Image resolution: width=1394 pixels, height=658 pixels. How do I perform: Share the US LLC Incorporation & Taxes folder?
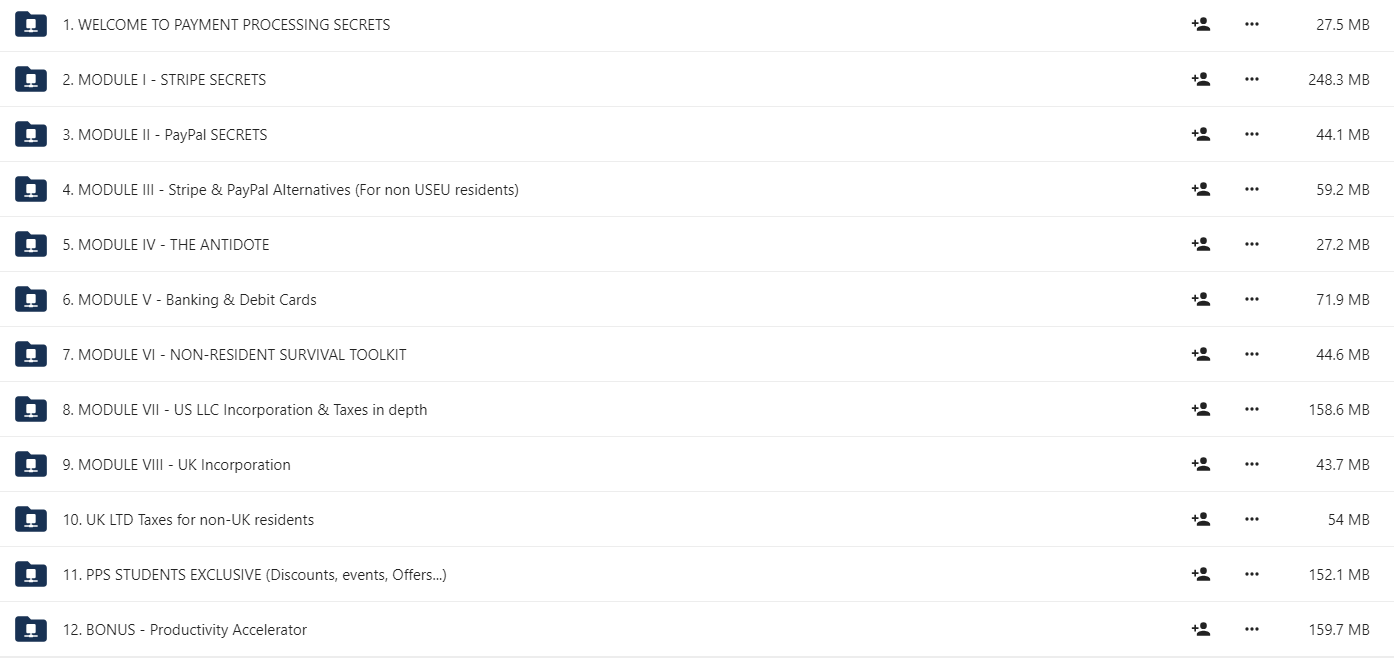point(1201,409)
